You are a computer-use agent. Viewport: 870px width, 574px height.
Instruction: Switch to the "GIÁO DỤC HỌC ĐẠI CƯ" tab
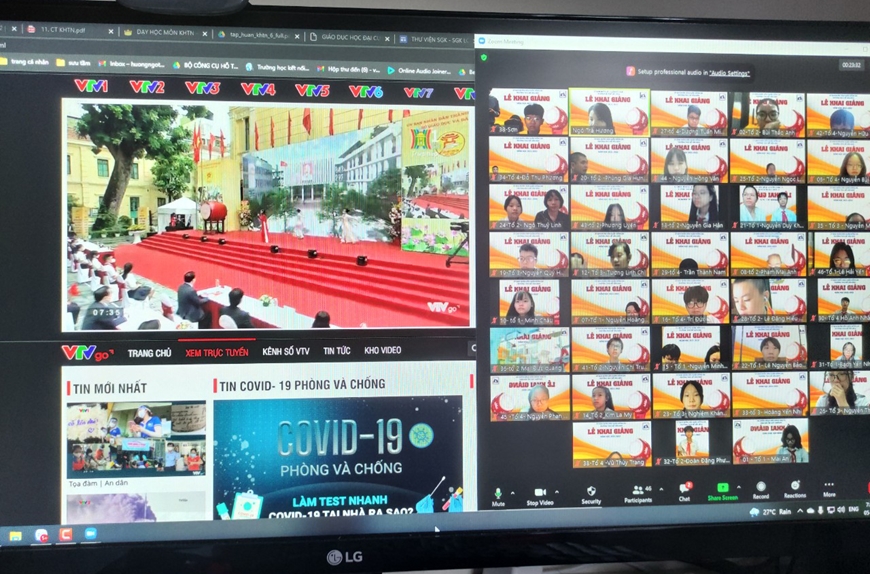pyautogui.click(x=350, y=37)
